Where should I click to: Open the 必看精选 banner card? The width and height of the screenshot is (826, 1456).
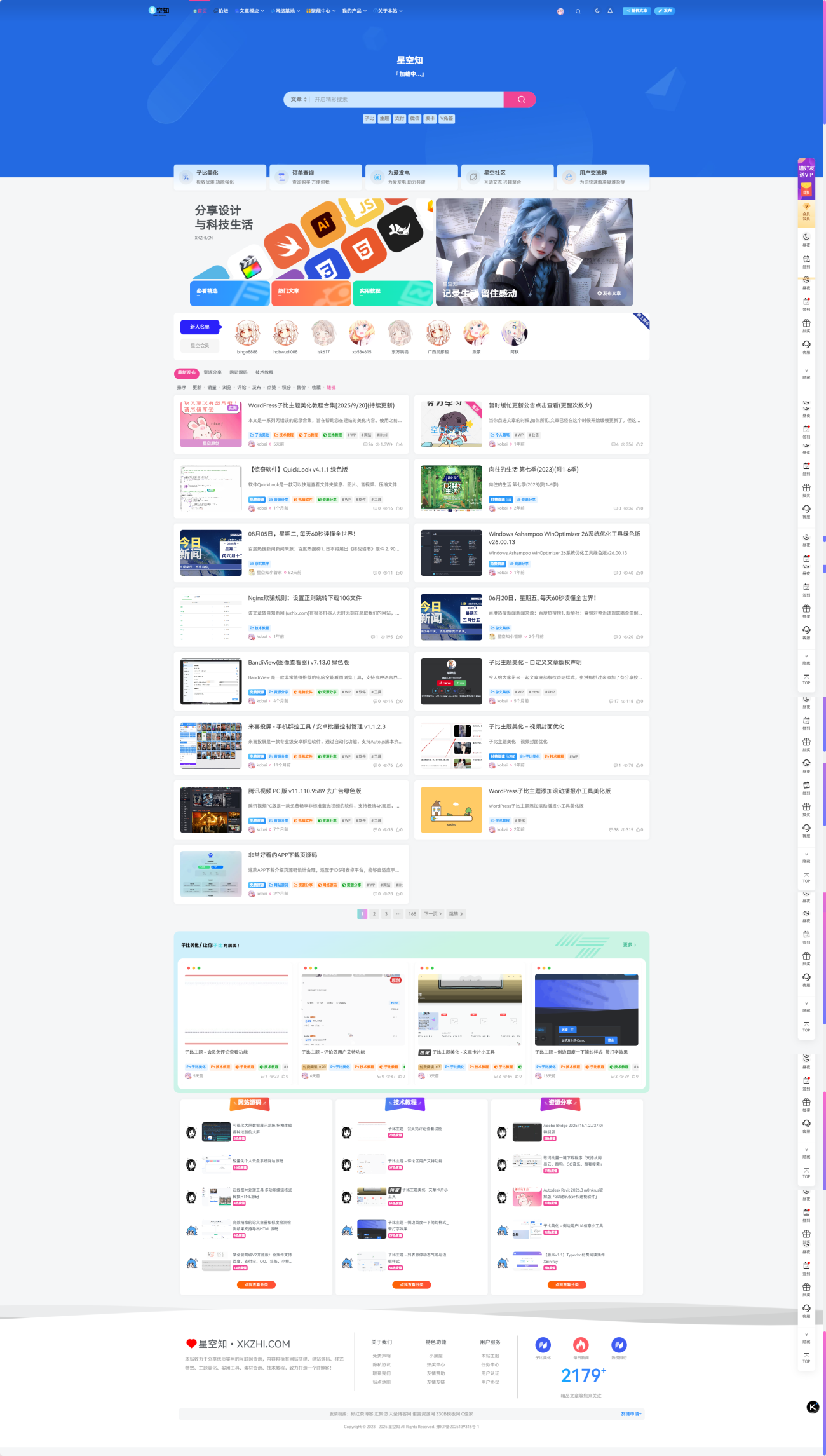(230, 293)
